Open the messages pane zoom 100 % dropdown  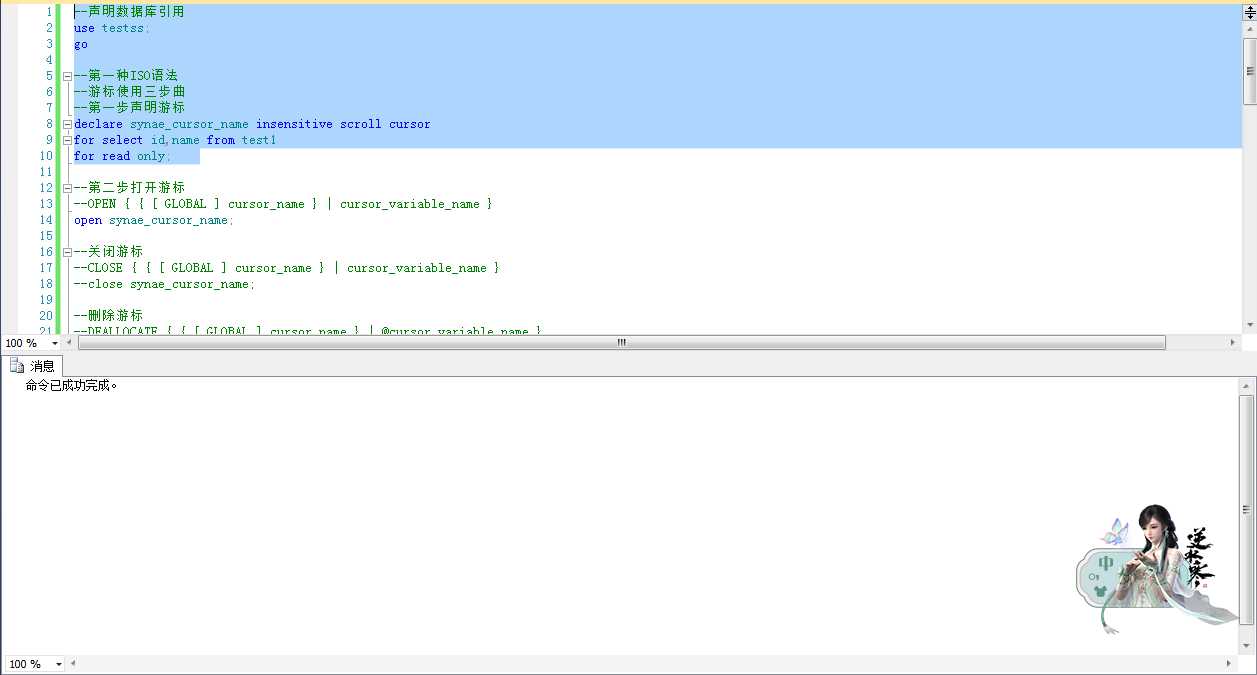coord(59,664)
